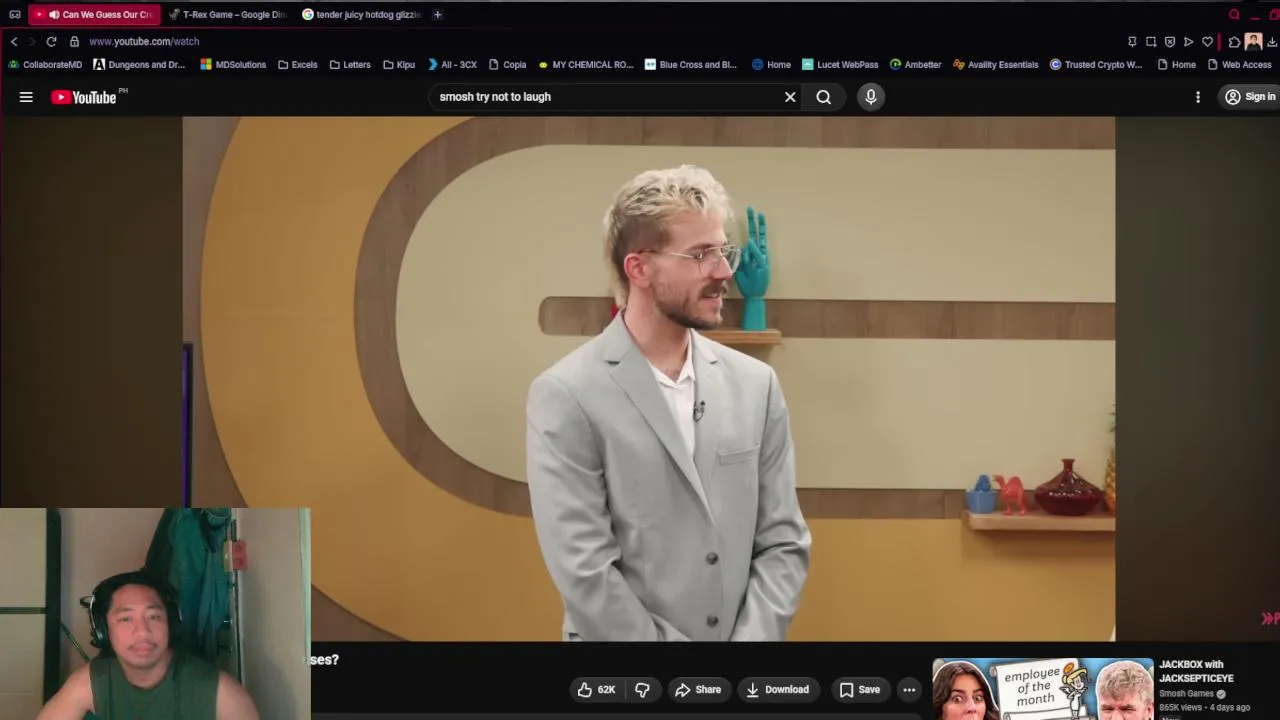This screenshot has width=1280, height=720.
Task: Open a new browser tab
Action: pos(437,14)
